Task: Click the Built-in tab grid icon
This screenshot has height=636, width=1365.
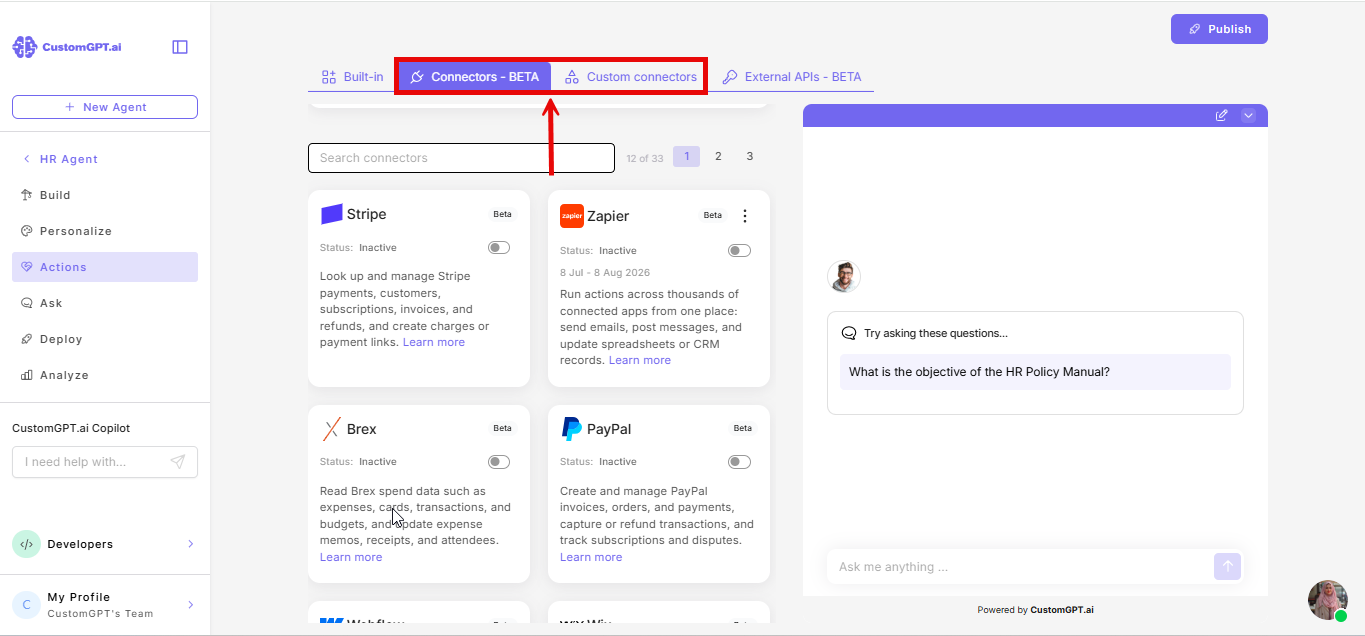Action: [x=328, y=77]
